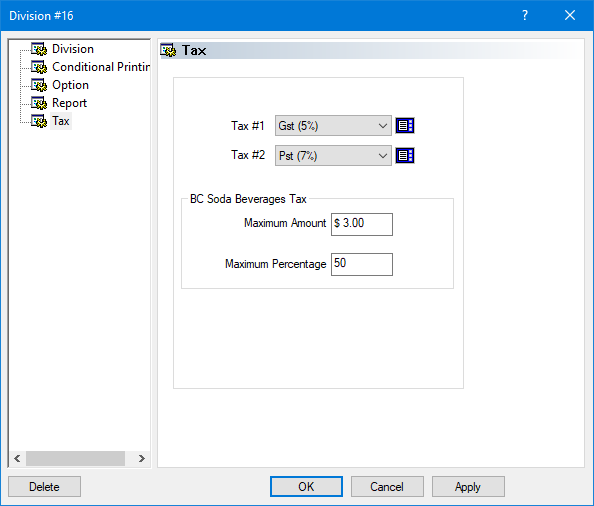Click the Tax tree icon in sidebar
The height and width of the screenshot is (506, 594).
tap(39, 121)
